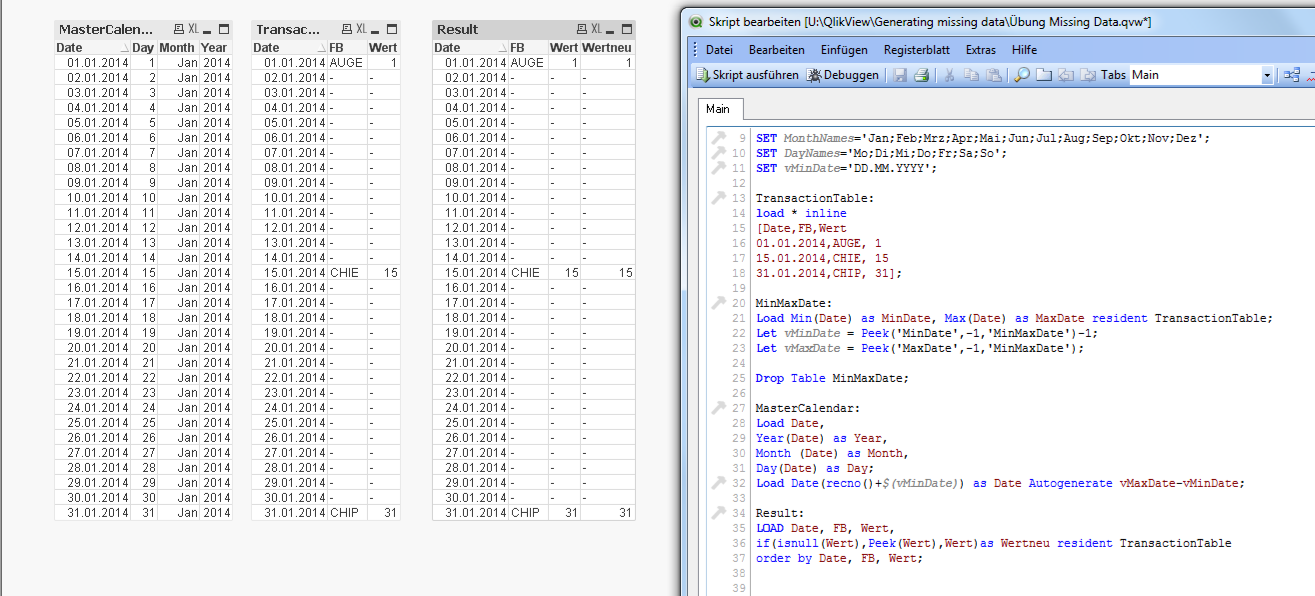The image size is (1315, 596).
Task: Open the Registerblatt menu
Action: (918, 50)
